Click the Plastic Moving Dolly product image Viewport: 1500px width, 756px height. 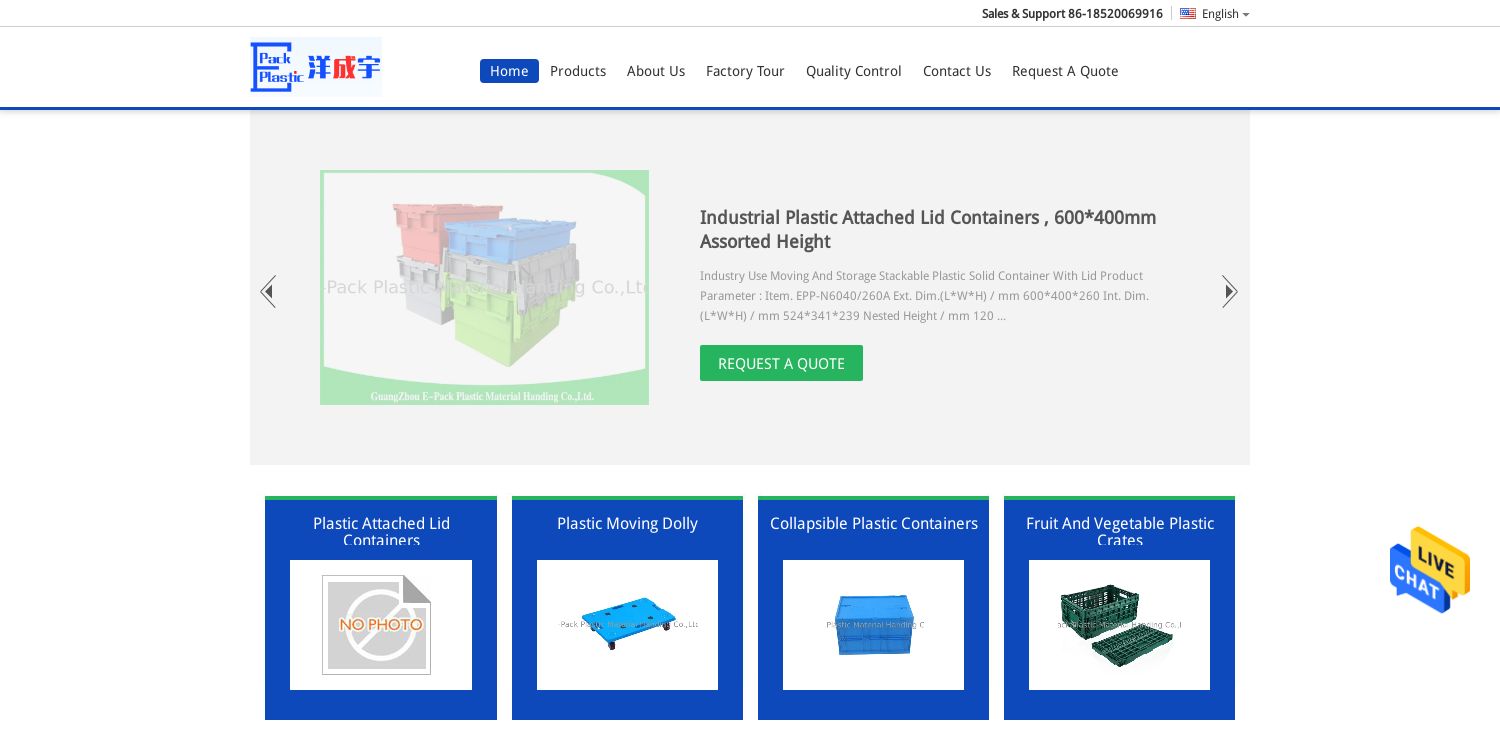pyautogui.click(x=627, y=624)
